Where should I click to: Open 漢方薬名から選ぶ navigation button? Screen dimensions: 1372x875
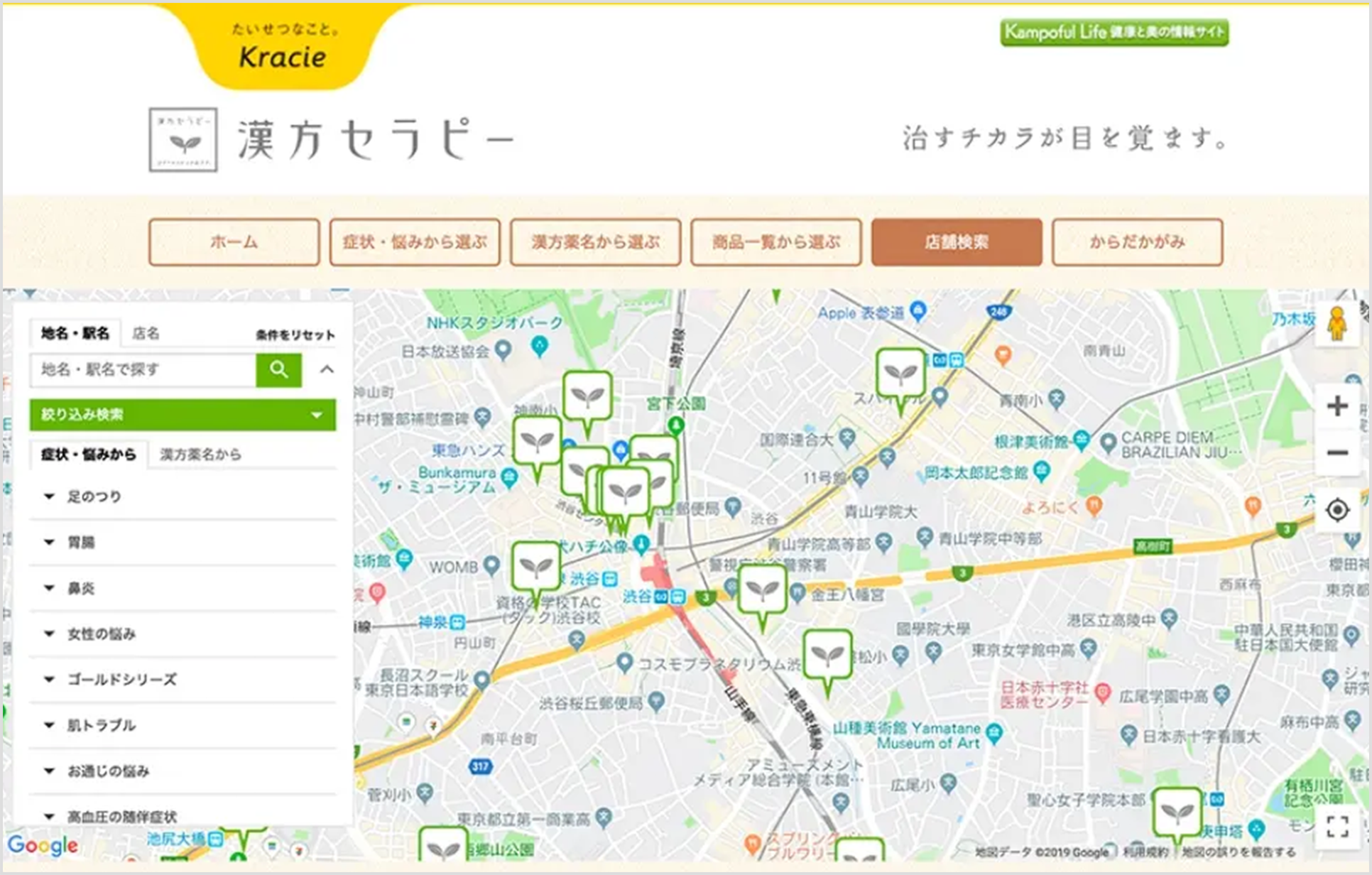point(595,242)
